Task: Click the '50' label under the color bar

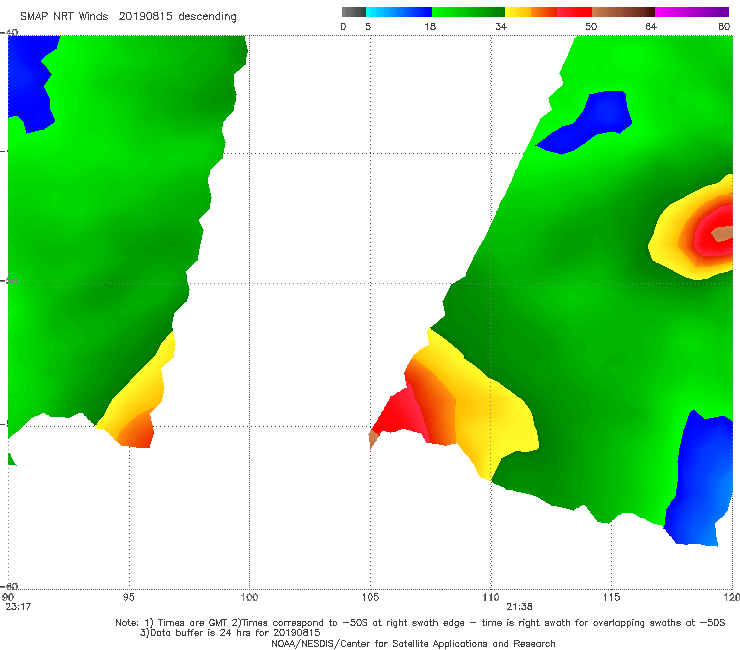Action: (591, 27)
